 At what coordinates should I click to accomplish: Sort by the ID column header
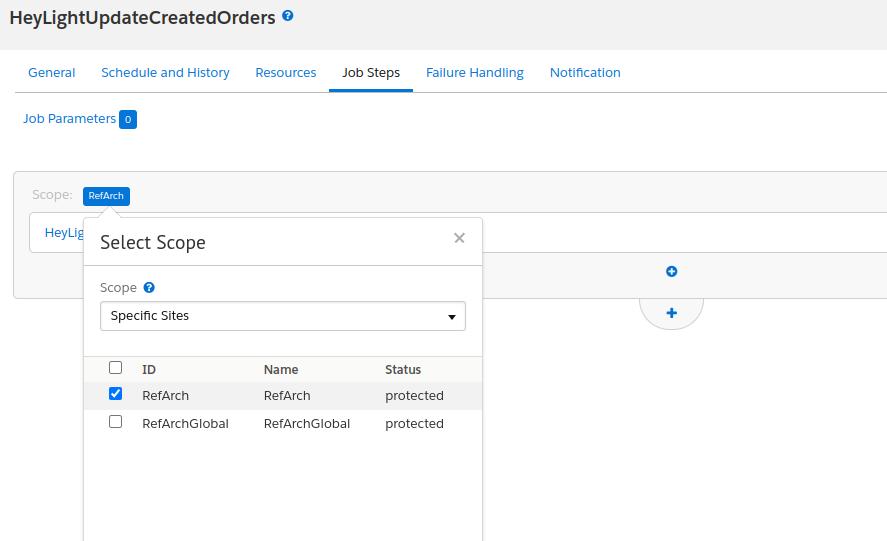(x=149, y=370)
